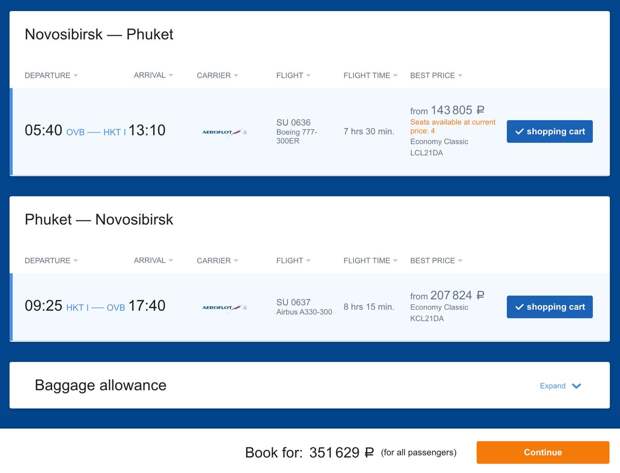Sort outbound flights by Arrival
The width and height of the screenshot is (620, 473).
click(153, 76)
